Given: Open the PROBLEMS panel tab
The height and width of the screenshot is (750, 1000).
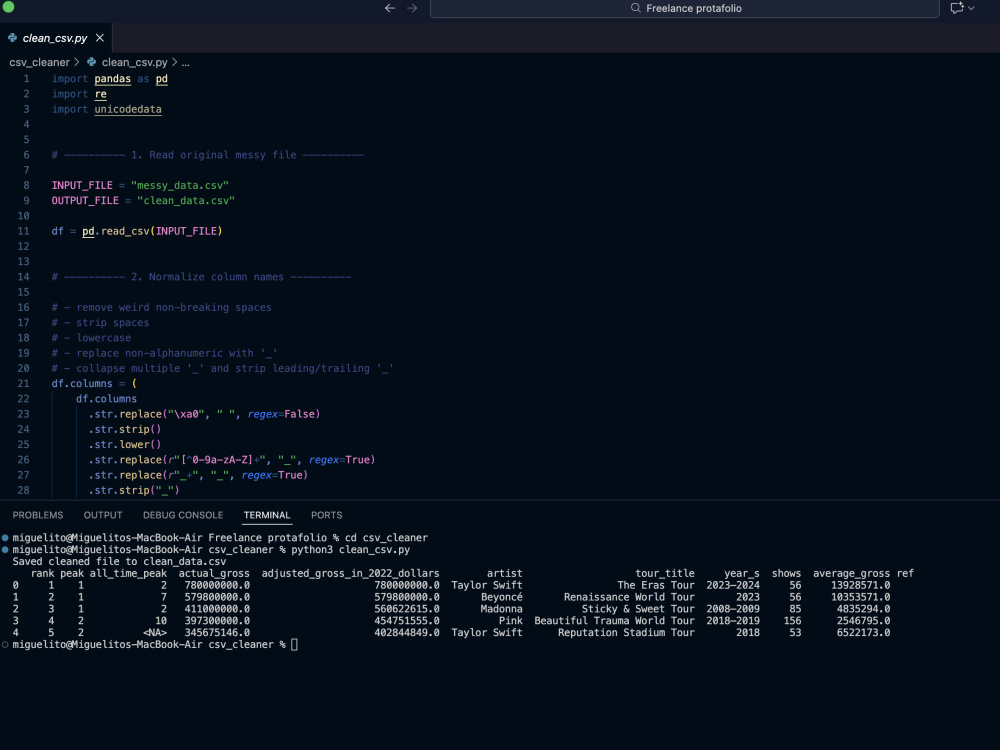Looking at the screenshot, I should coord(38,515).
